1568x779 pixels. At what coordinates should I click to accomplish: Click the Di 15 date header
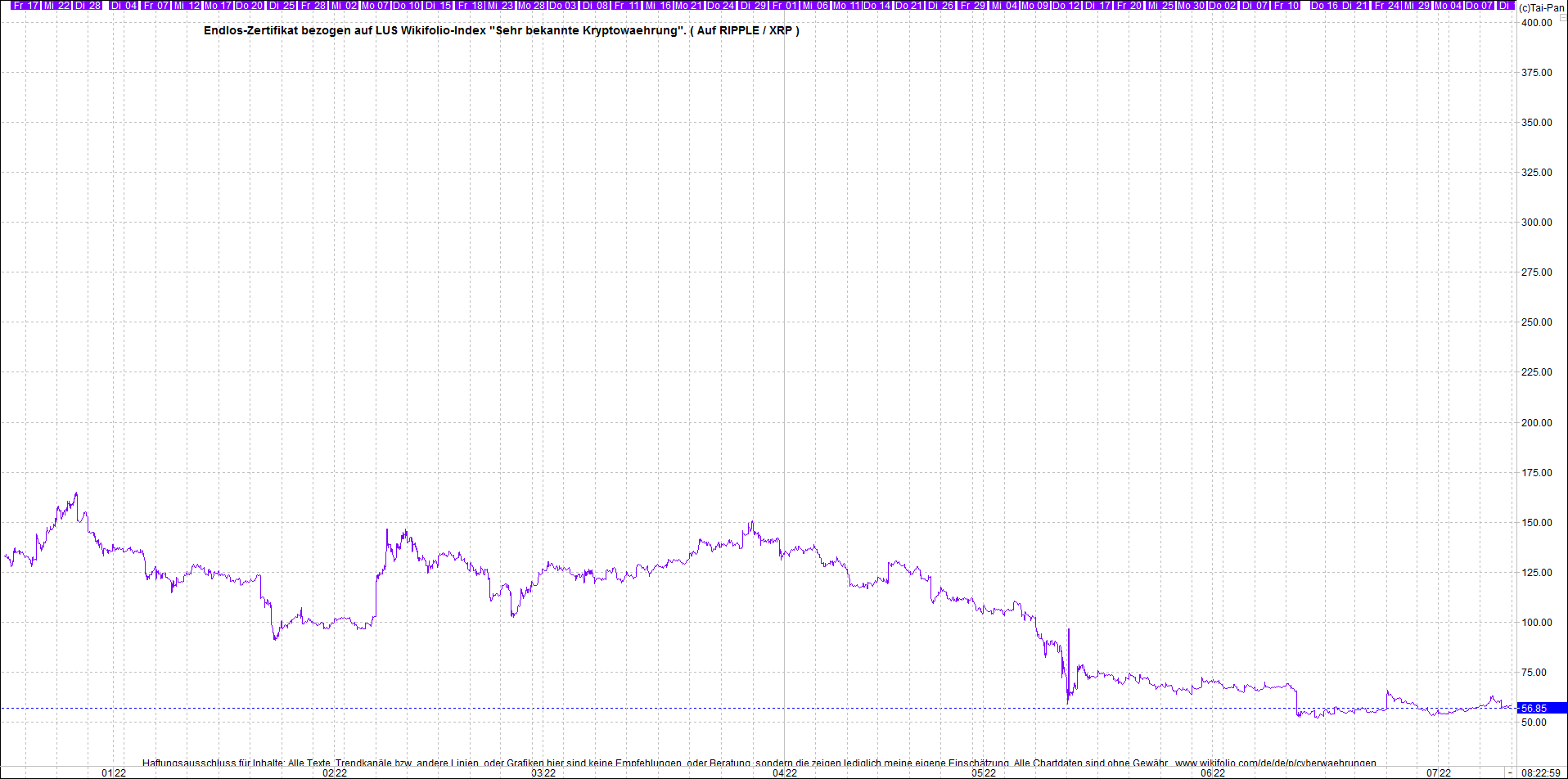[438, 5]
